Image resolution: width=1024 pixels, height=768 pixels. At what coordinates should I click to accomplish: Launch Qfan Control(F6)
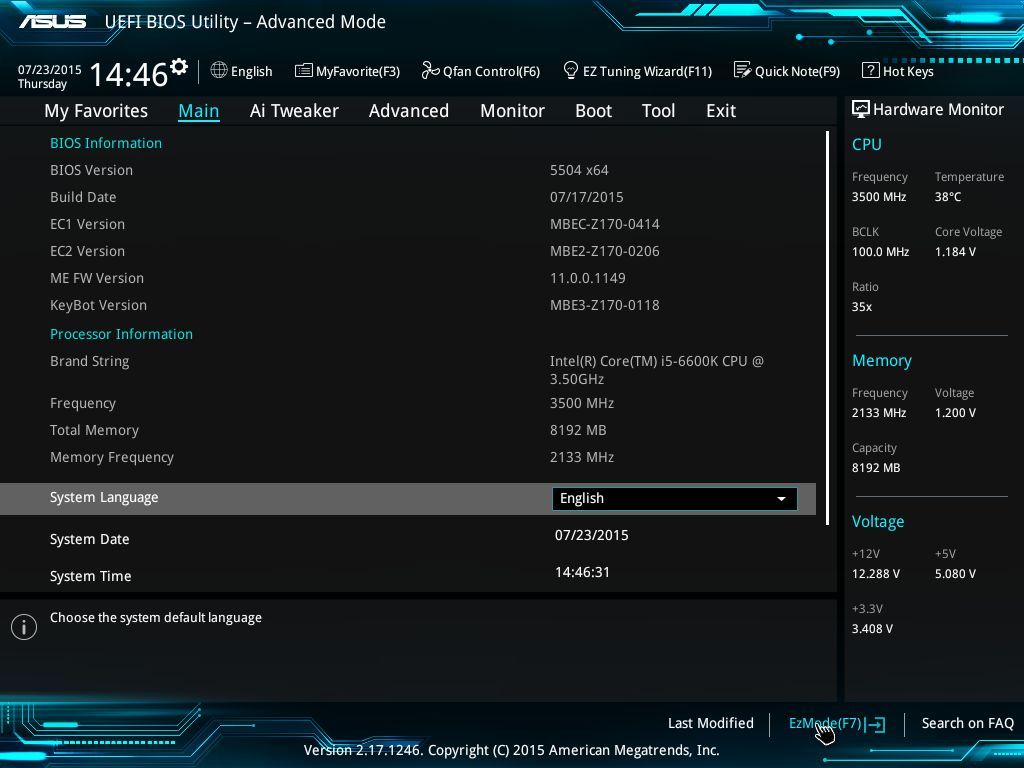click(481, 71)
